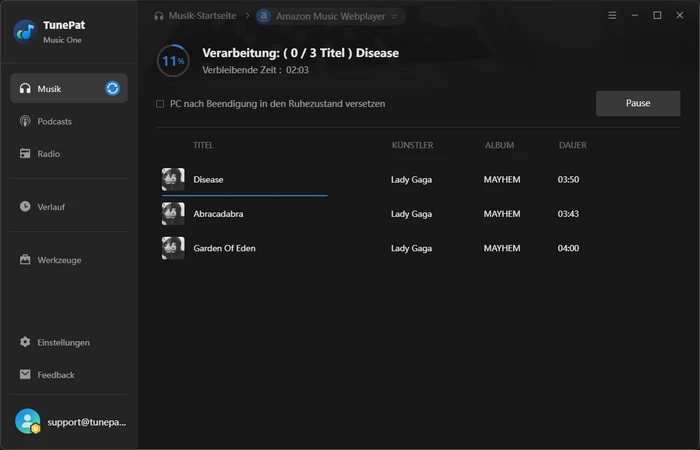
Task: Switch music source via swap arrows
Action: (x=394, y=17)
